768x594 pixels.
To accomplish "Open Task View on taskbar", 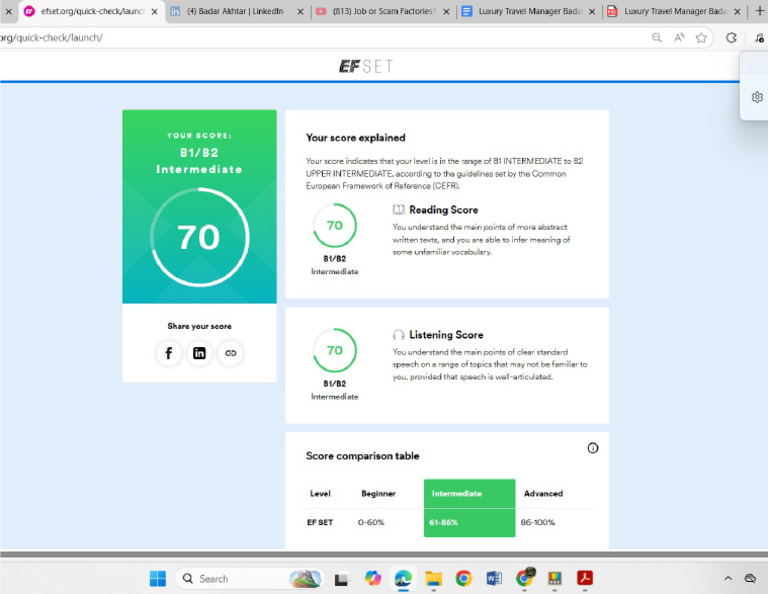I will tap(341, 579).
